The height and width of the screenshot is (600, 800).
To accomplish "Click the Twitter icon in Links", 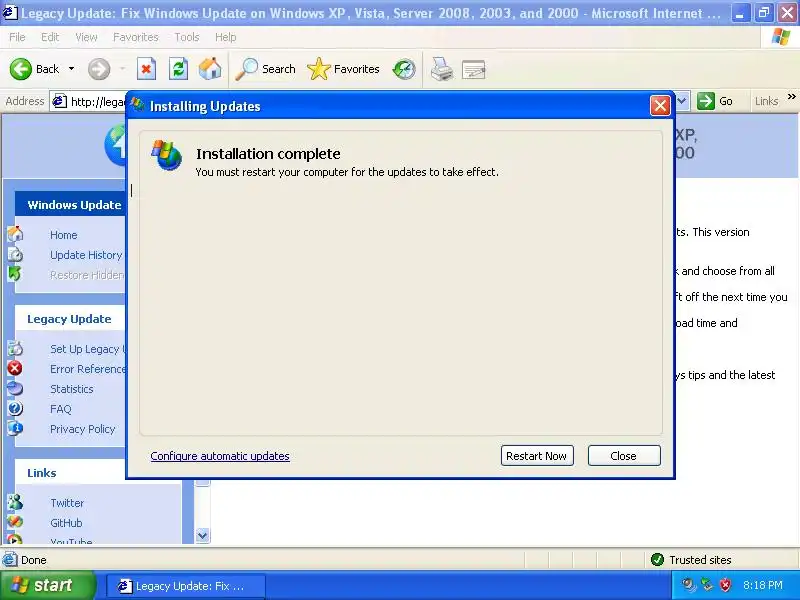I will (x=15, y=502).
